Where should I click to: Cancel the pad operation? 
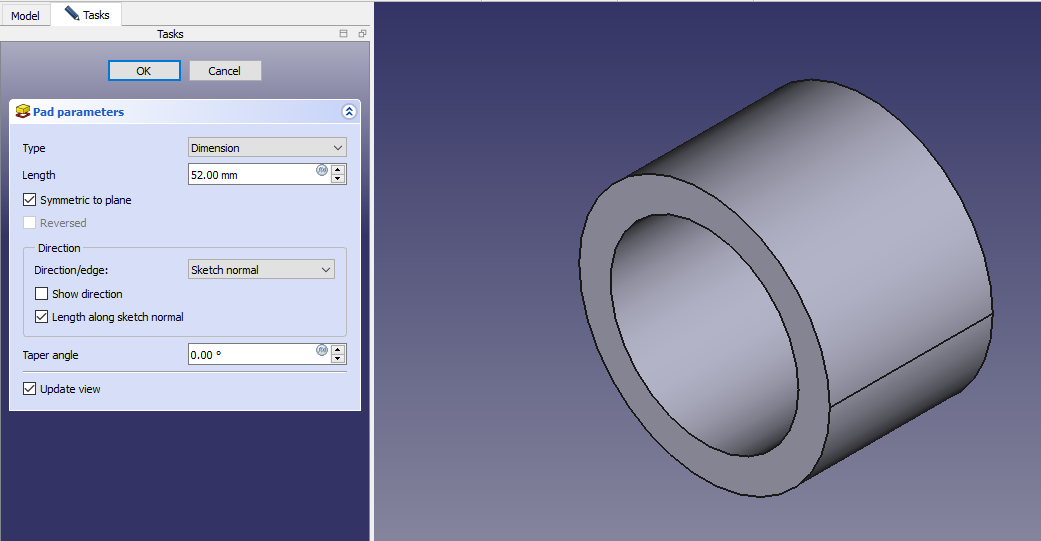click(225, 71)
